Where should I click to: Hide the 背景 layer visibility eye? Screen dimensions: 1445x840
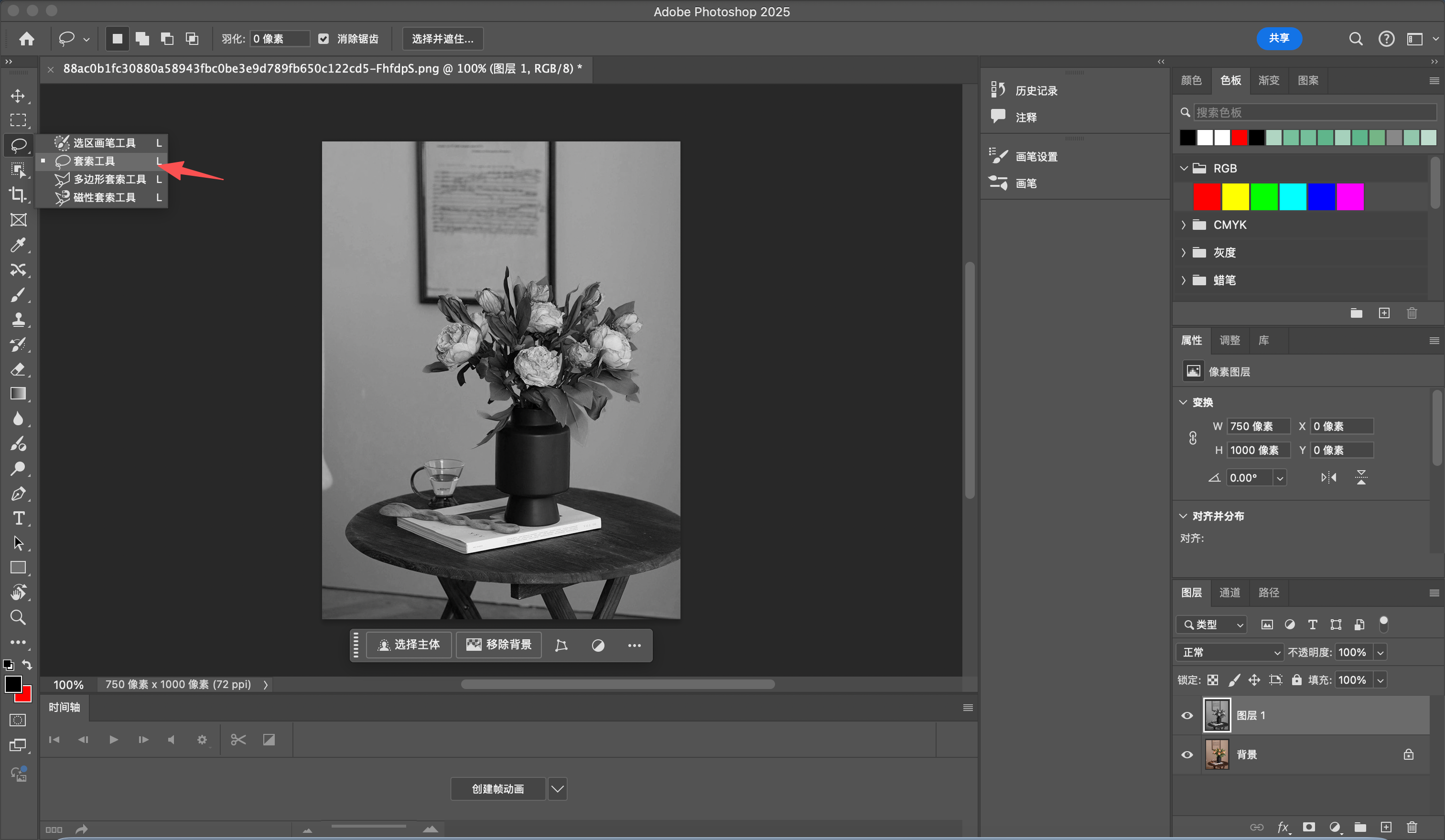tap(1187, 754)
